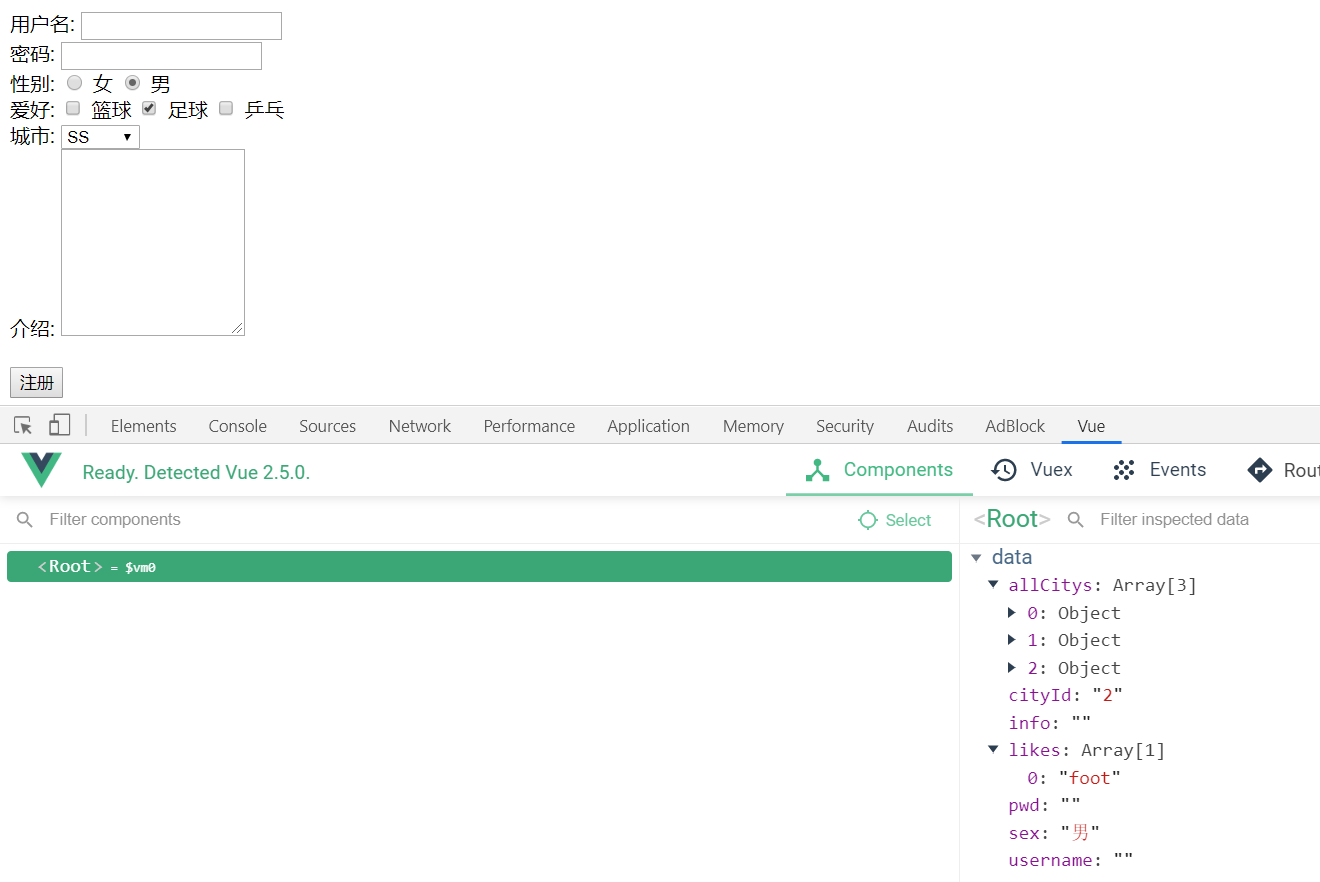Image resolution: width=1320 pixels, height=882 pixels.
Task: Click the Routing diamond icon
Action: pos(1260,470)
